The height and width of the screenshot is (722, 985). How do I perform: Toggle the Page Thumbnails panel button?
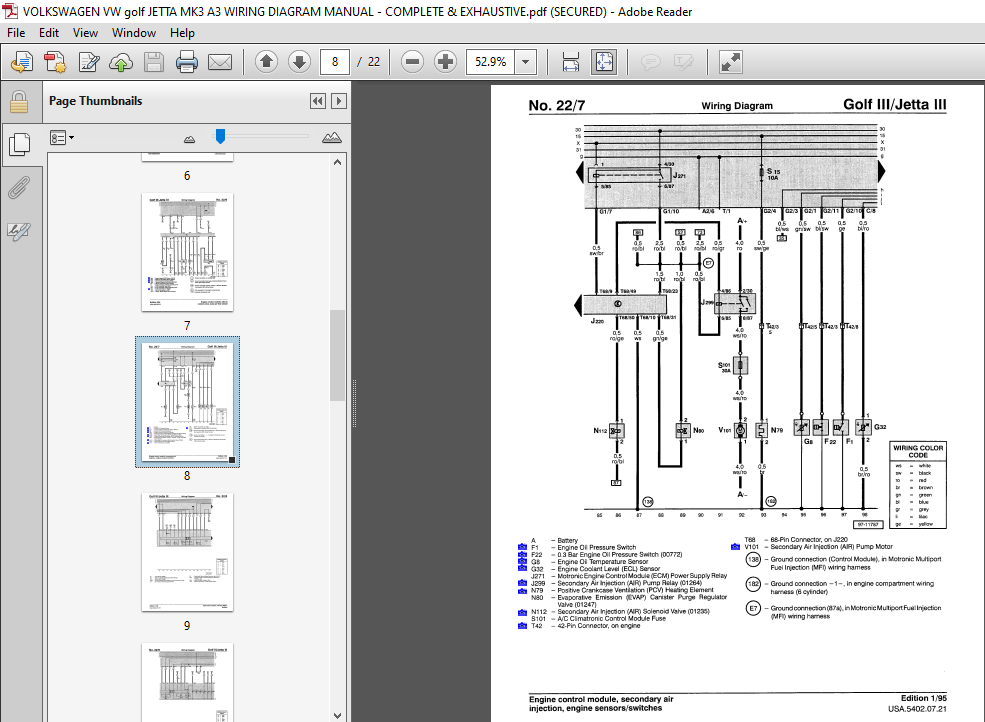[19, 144]
